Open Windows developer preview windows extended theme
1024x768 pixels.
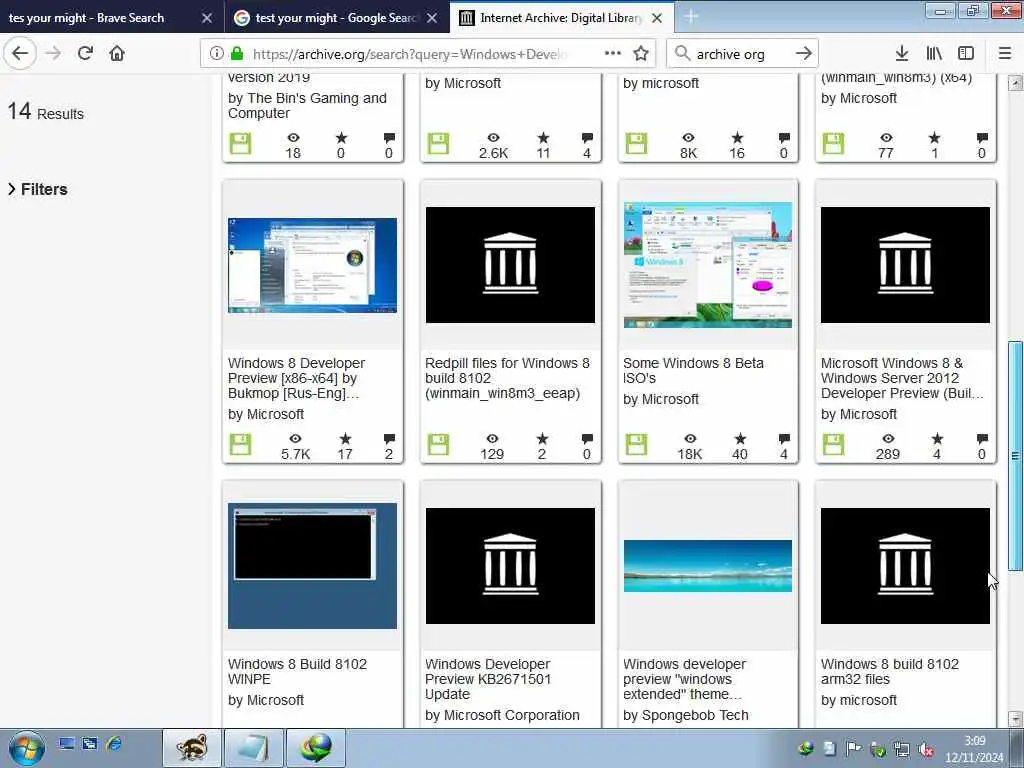pyautogui.click(x=684, y=679)
